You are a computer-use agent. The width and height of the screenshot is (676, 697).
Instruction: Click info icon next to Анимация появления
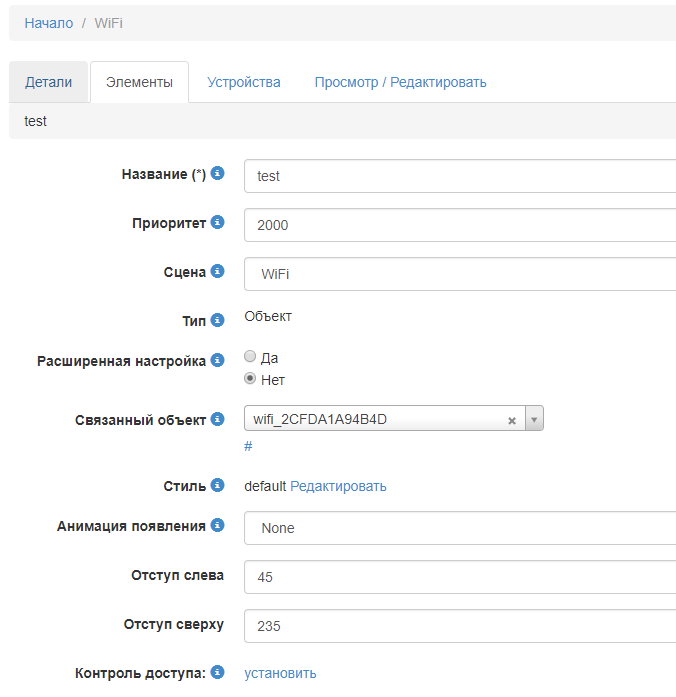218,525
